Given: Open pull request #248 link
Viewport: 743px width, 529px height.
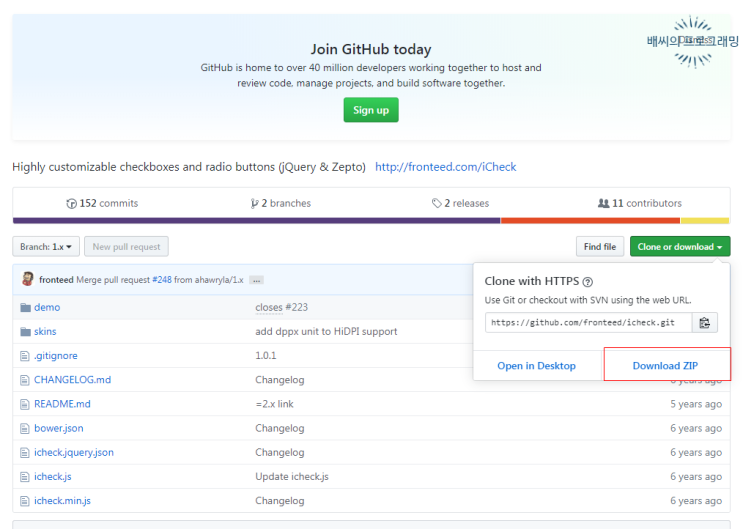Looking at the screenshot, I should point(162,280).
